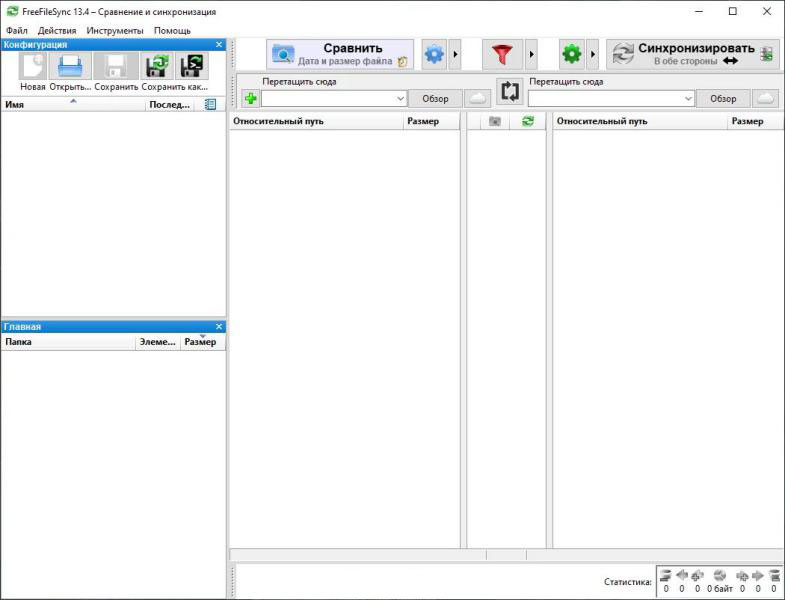Click create-right plus statistics icon

(x=742, y=575)
